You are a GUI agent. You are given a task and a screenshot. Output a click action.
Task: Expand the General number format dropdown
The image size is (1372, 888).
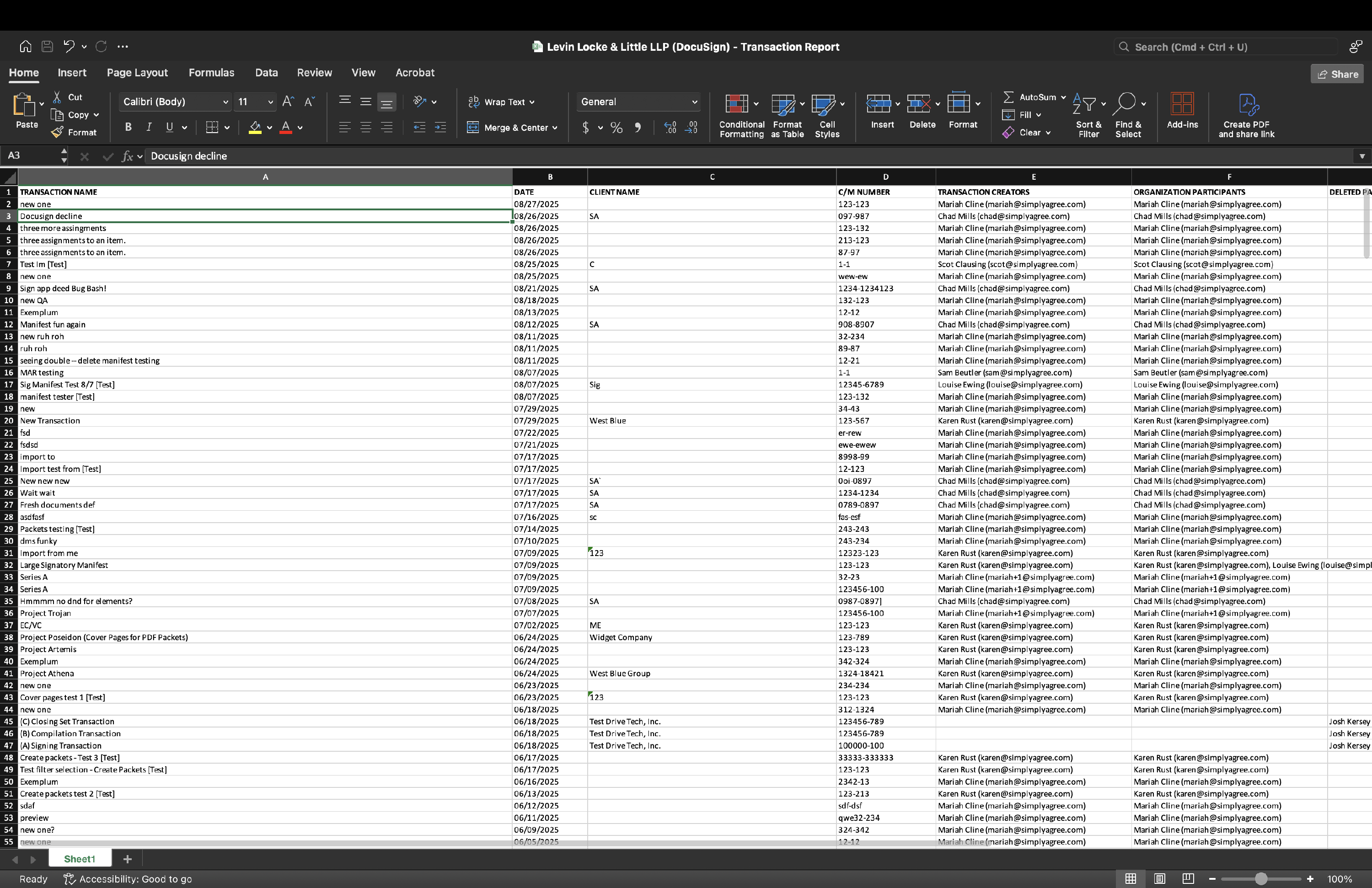click(x=694, y=102)
